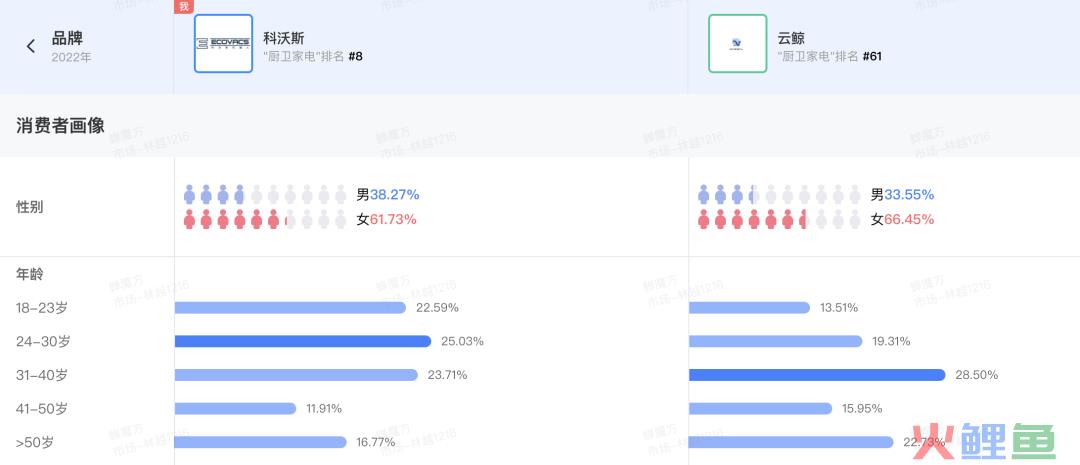Click the 16.77% value label
Viewport: 1080px width, 465px height.
coord(375,443)
